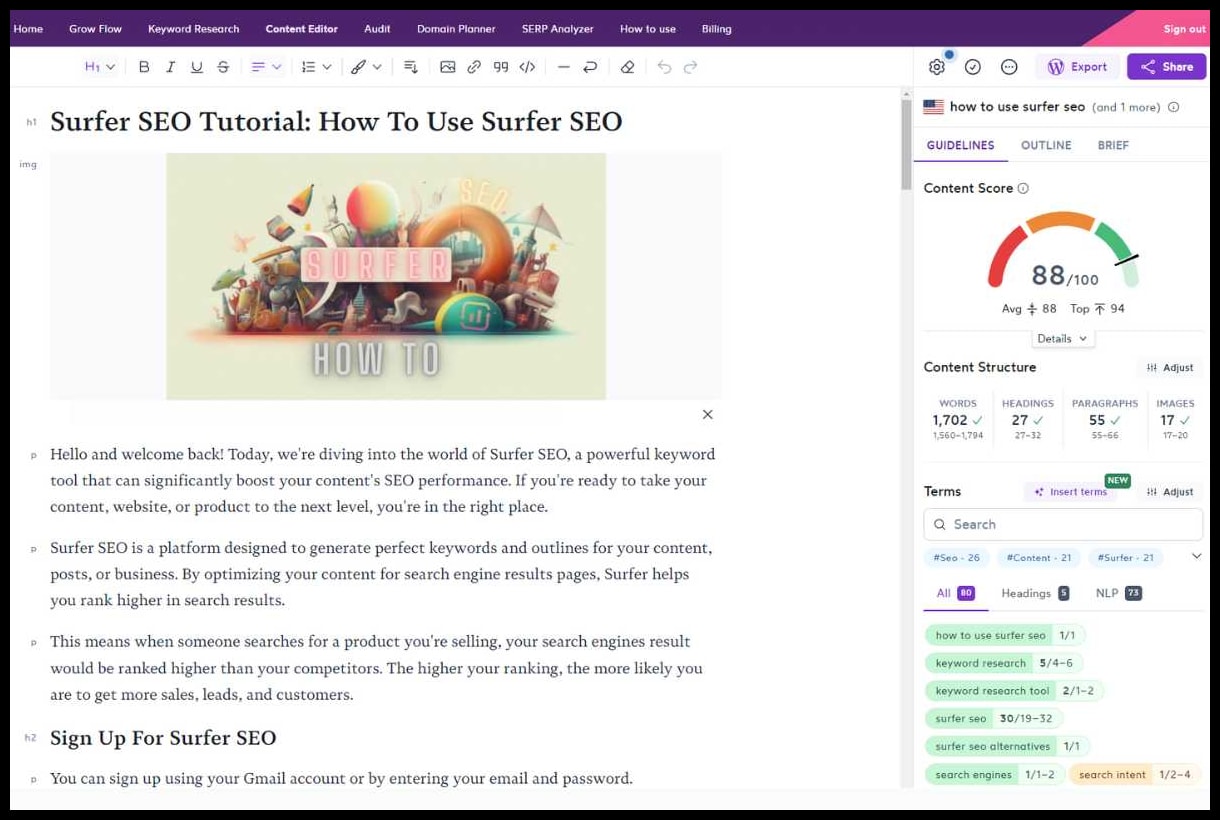
Task: Export the article to WordPress
Action: (x=1077, y=67)
